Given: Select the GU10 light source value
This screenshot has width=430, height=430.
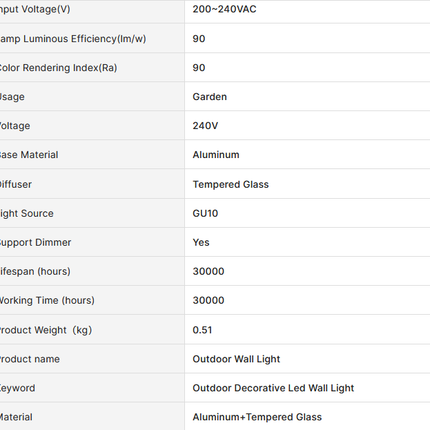Looking at the screenshot, I should point(205,213).
